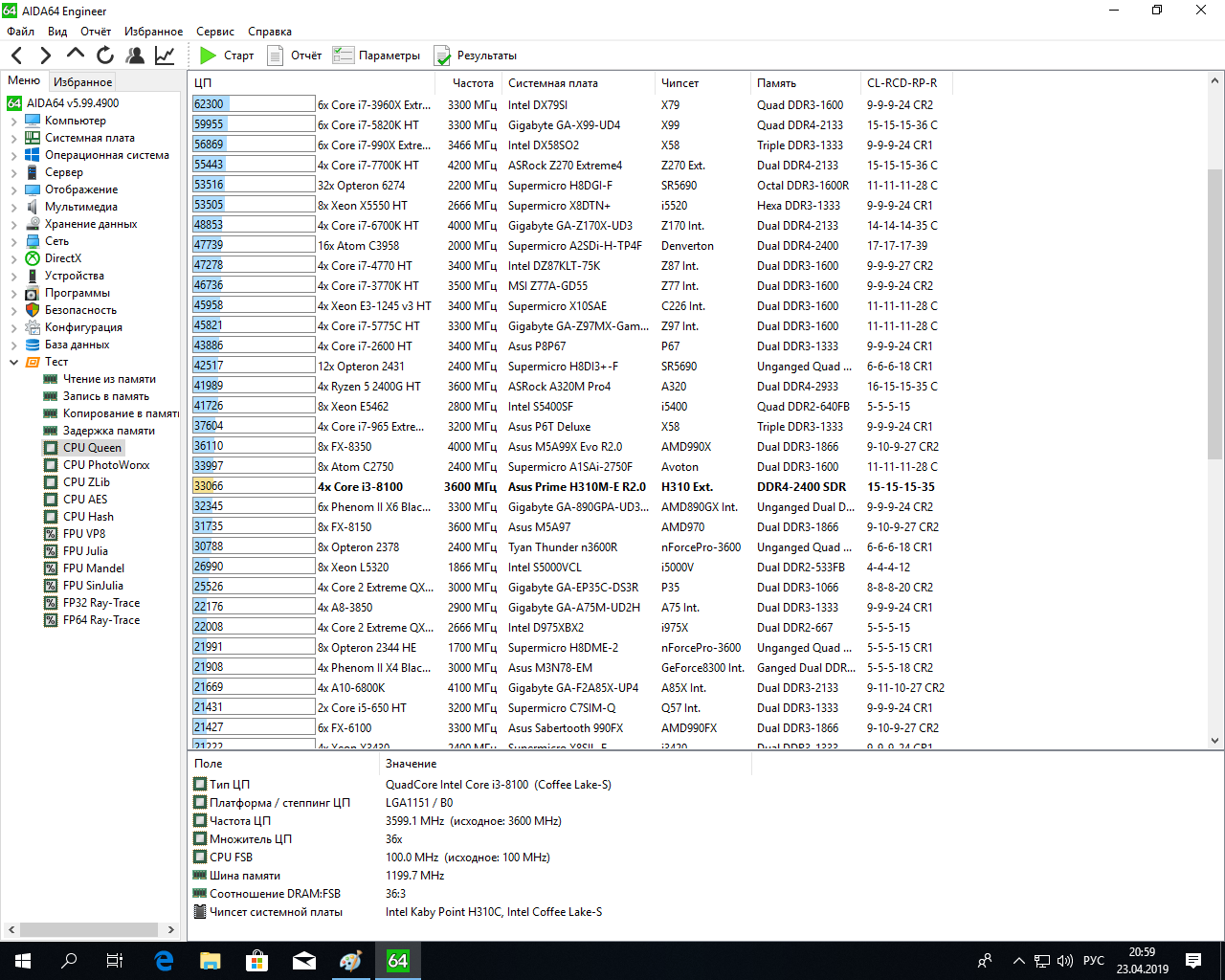Select the FP64 Ray-Trace benchmark
The height and width of the screenshot is (980, 1225).
pyautogui.click(x=101, y=620)
